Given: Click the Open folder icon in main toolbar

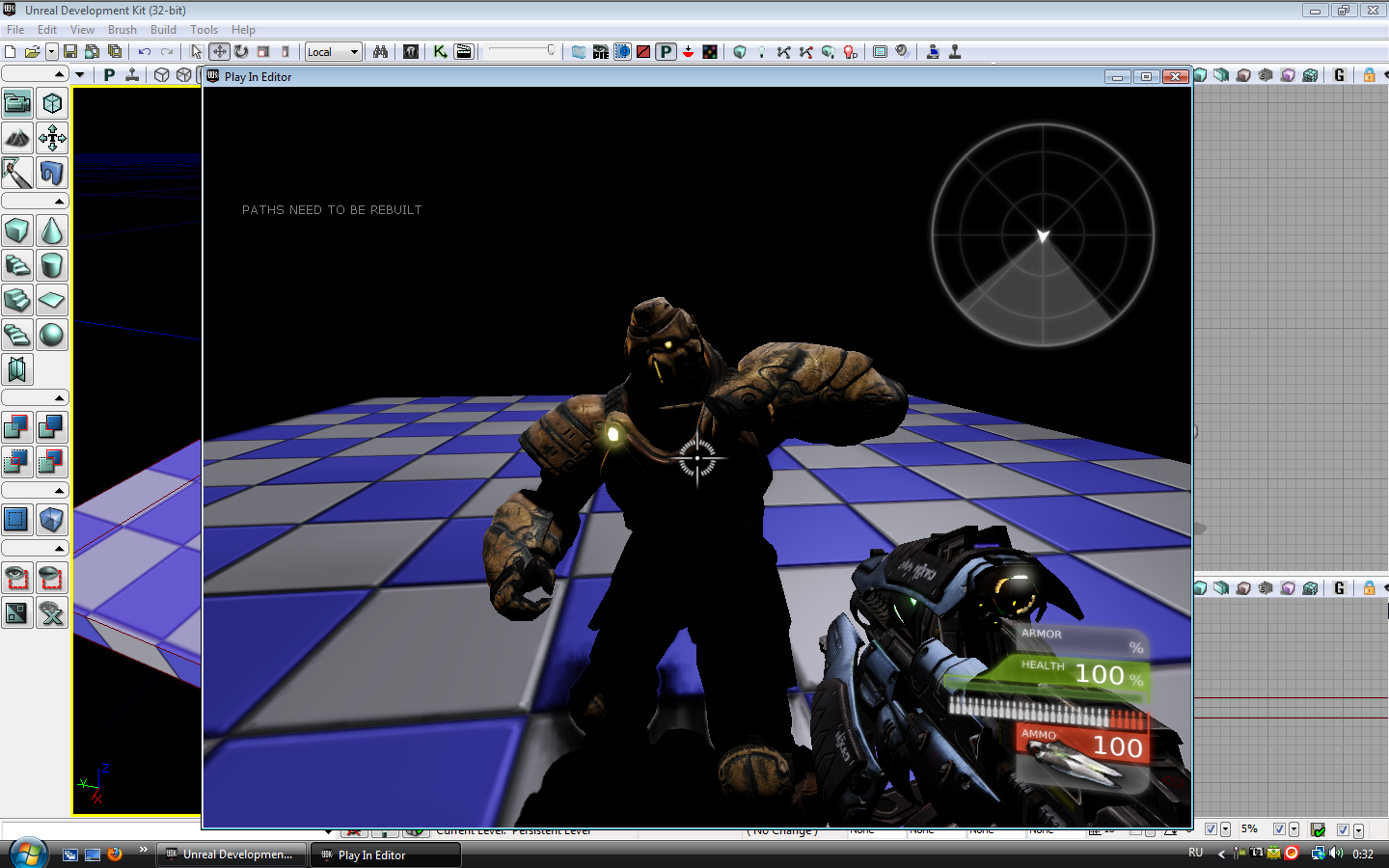Looking at the screenshot, I should (x=32, y=52).
